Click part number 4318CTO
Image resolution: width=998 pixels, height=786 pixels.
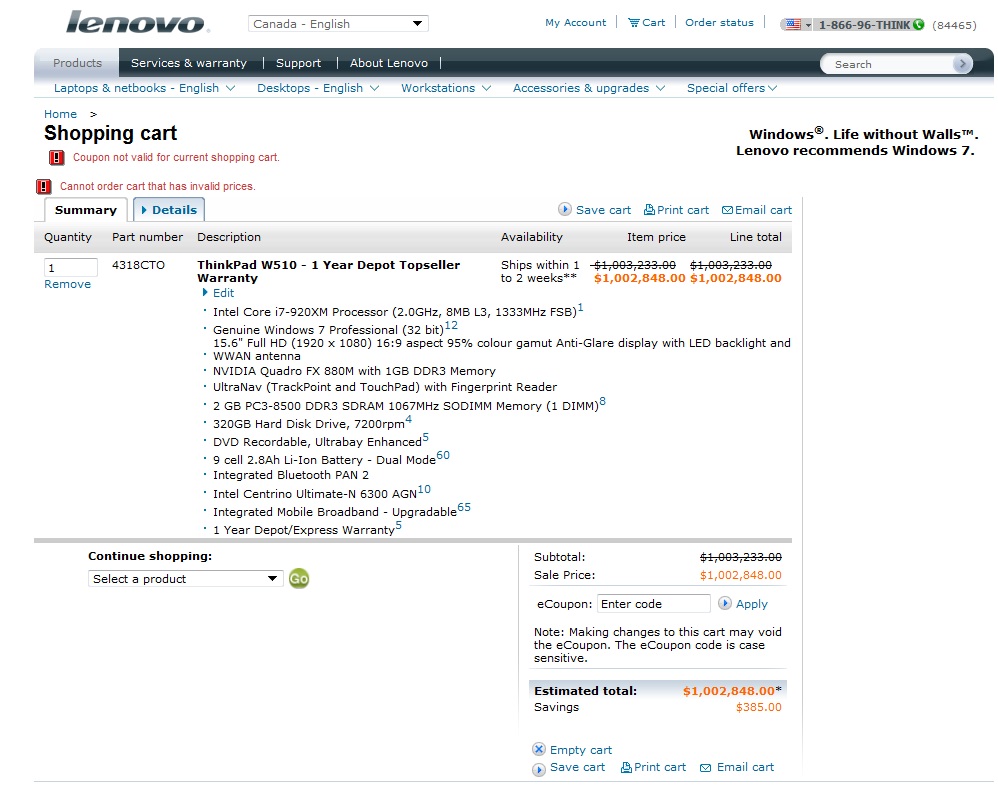(138, 265)
